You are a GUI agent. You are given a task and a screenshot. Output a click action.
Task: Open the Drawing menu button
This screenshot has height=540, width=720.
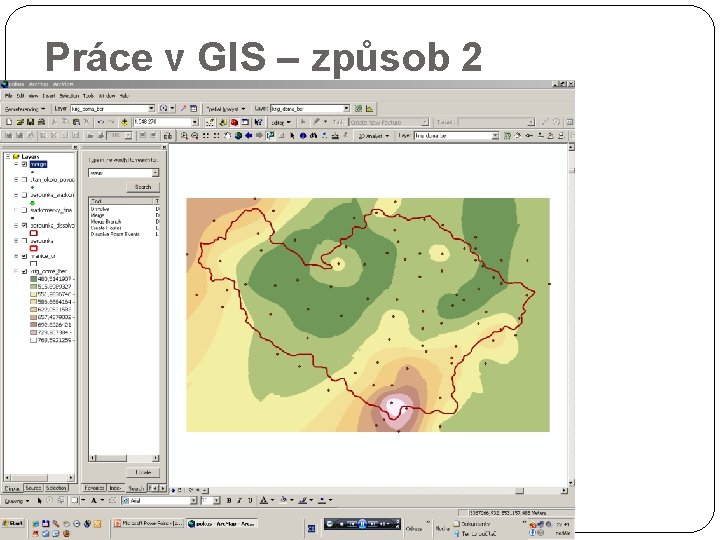pyautogui.click(x=17, y=501)
